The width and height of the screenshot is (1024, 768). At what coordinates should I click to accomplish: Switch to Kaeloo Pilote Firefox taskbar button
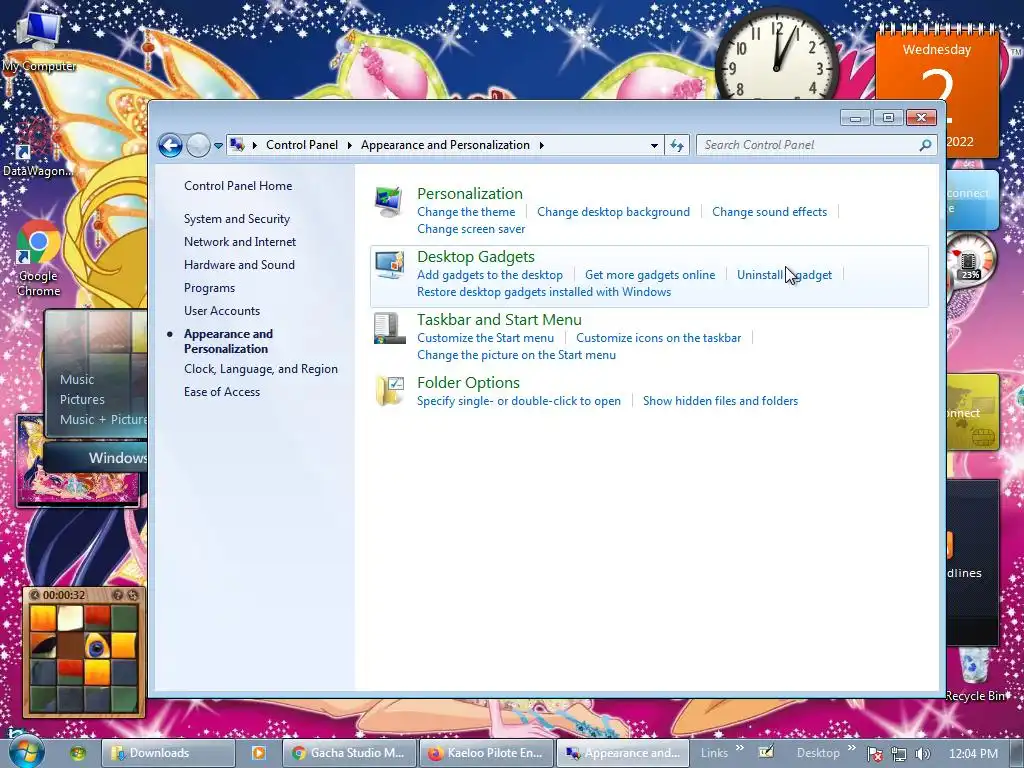coord(486,753)
